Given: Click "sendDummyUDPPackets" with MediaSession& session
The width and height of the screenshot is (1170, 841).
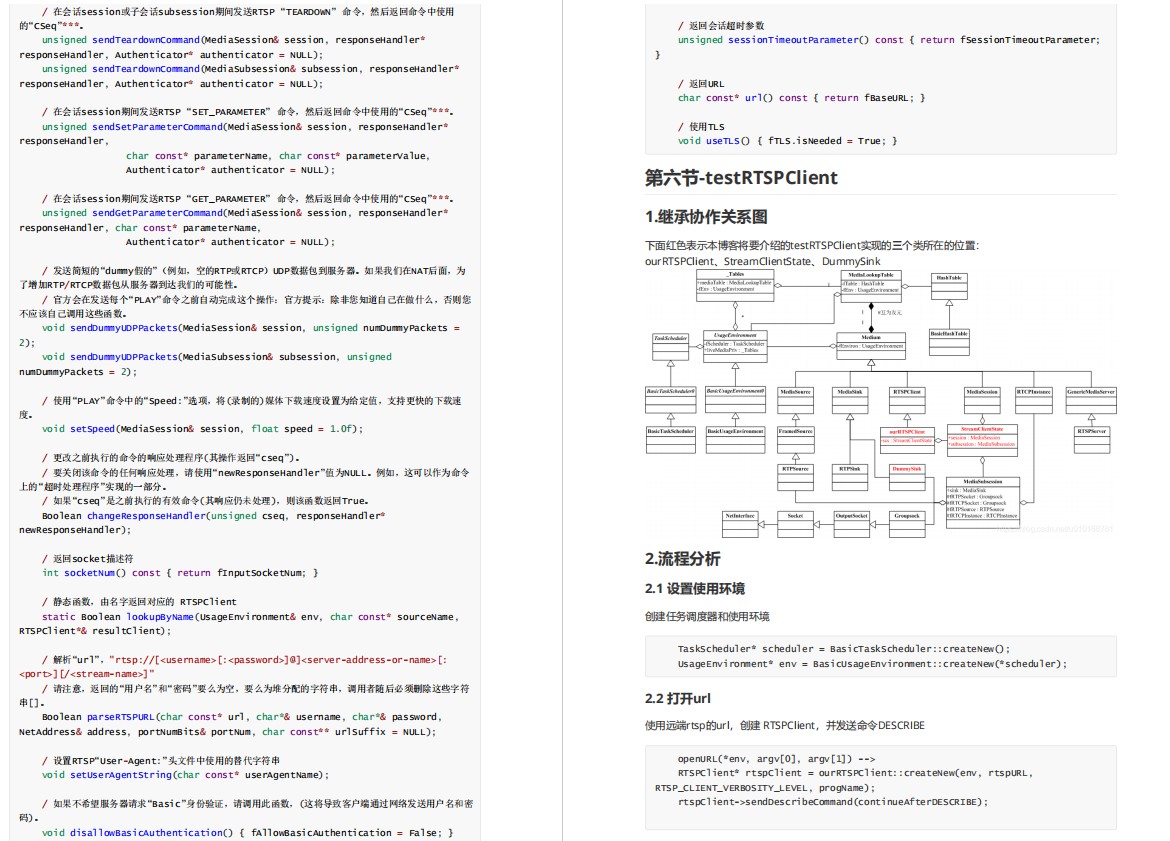Looking at the screenshot, I should (124, 328).
